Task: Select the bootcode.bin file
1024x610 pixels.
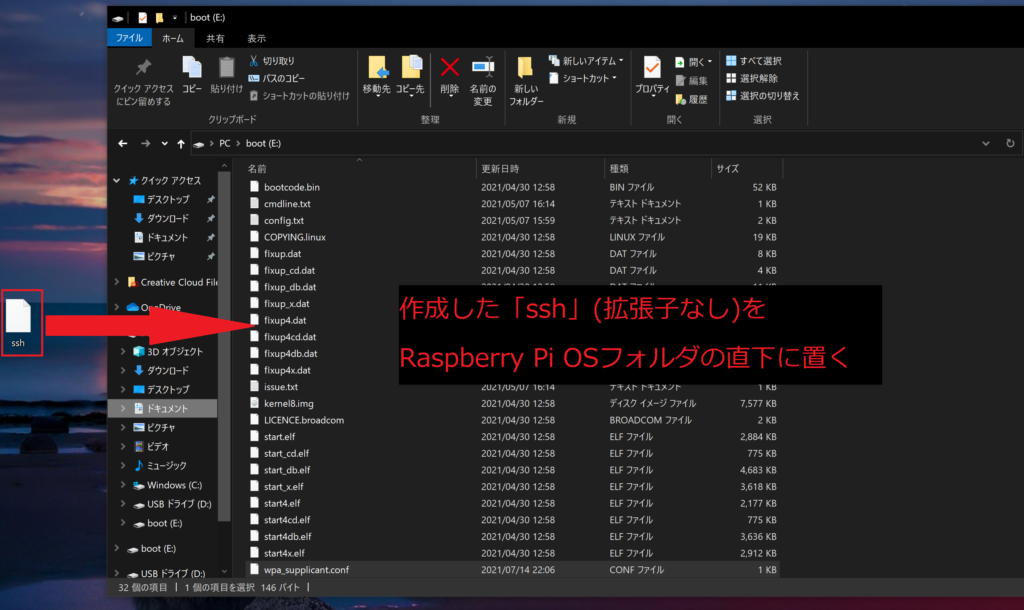Action: pyautogui.click(x=292, y=187)
